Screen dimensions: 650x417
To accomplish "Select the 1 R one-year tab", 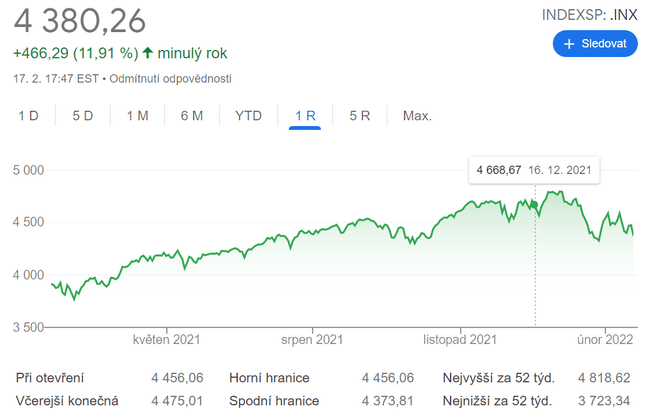I will (x=305, y=116).
